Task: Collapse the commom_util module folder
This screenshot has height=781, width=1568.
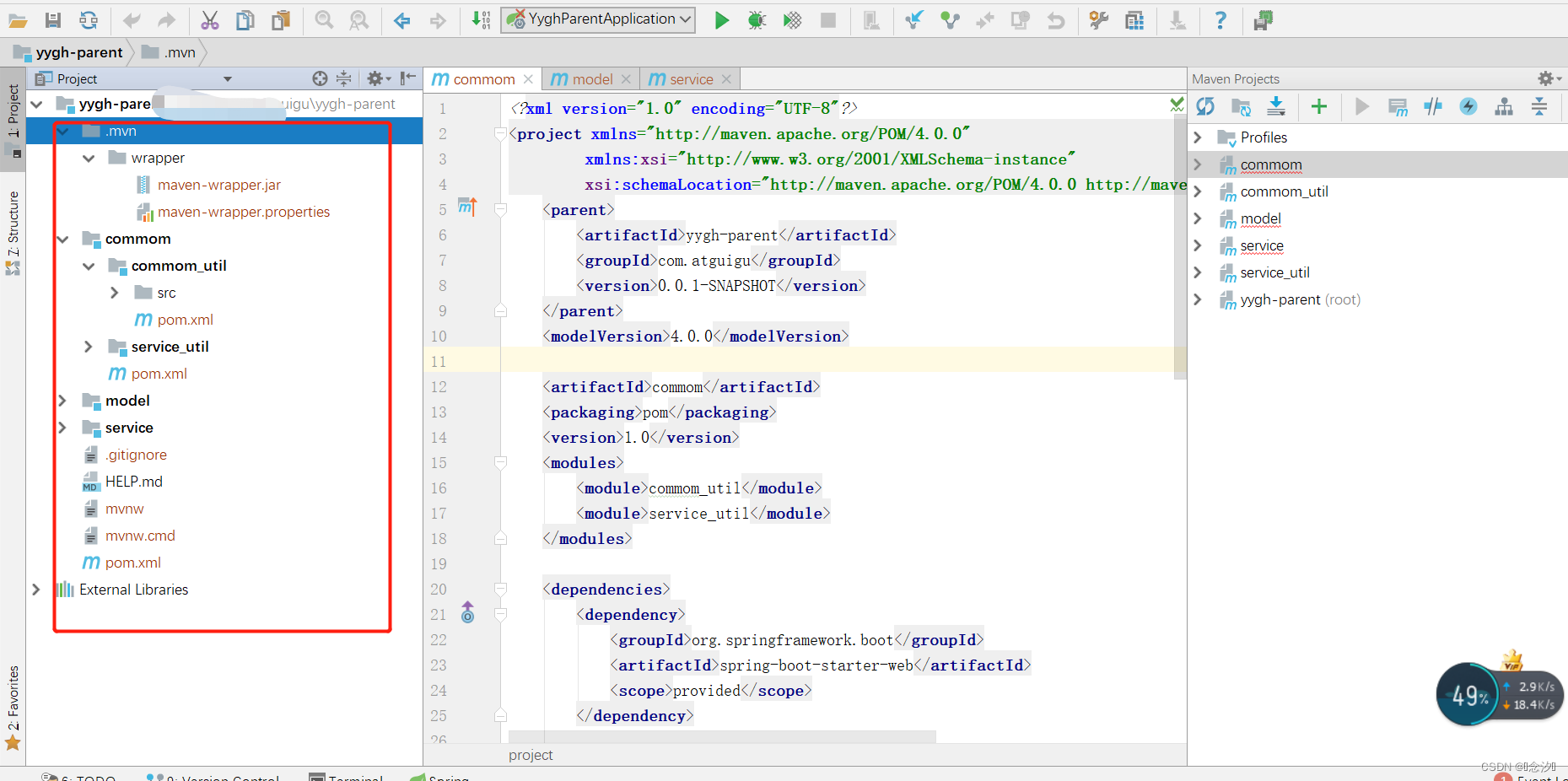Action: point(89,266)
